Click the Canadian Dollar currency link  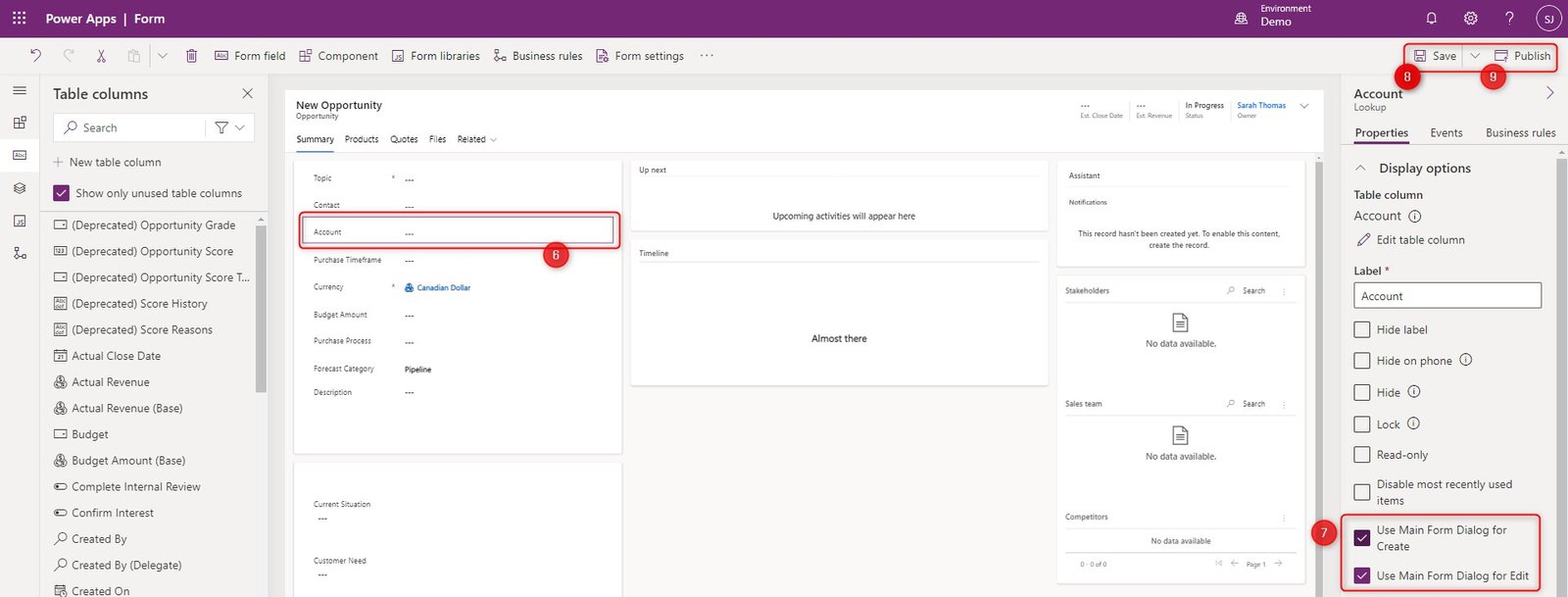(x=443, y=288)
